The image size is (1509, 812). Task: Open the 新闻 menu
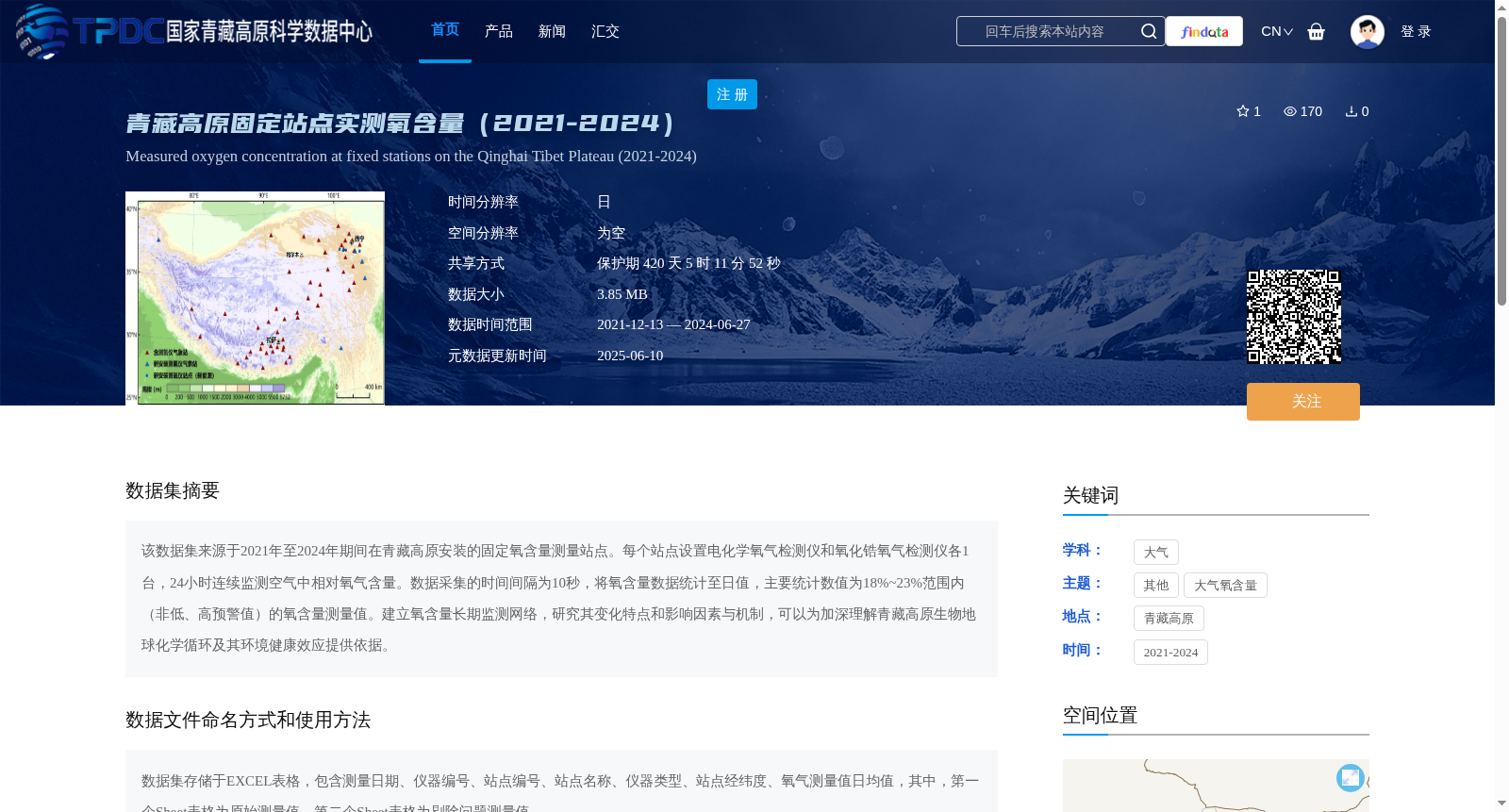552,31
